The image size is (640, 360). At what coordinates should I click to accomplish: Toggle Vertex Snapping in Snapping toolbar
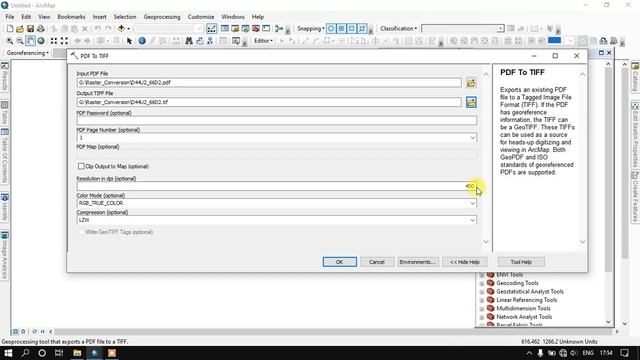pyautogui.click(x=352, y=29)
